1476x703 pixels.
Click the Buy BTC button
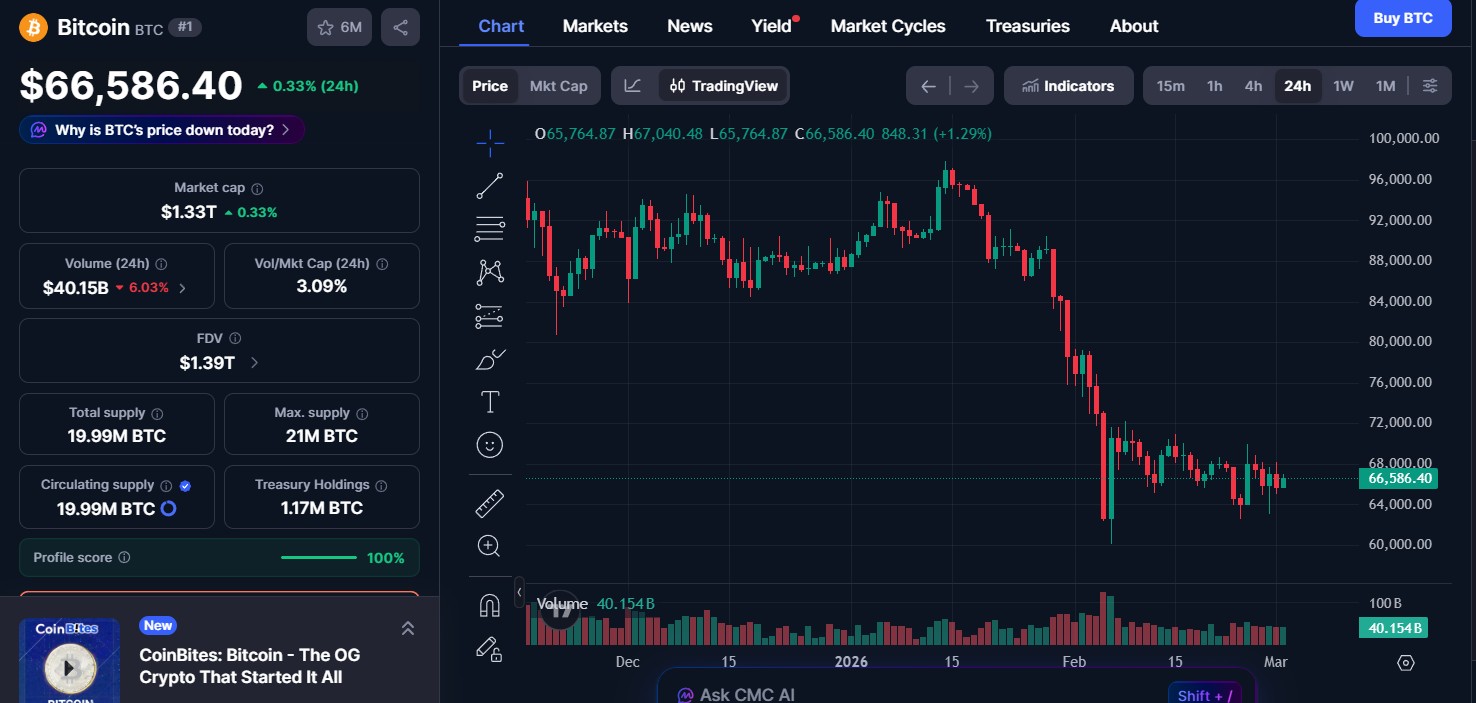click(x=1403, y=18)
